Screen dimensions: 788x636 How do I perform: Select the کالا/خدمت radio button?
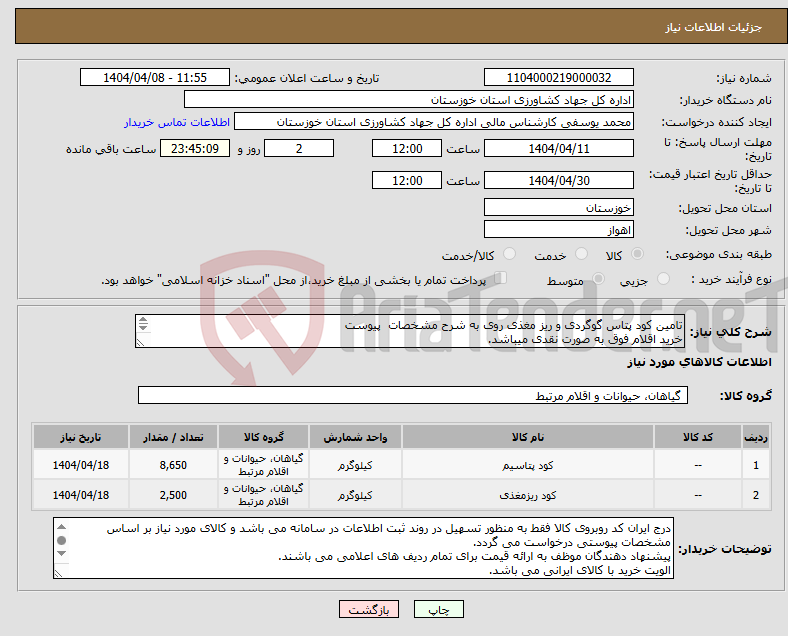pyautogui.click(x=510, y=254)
